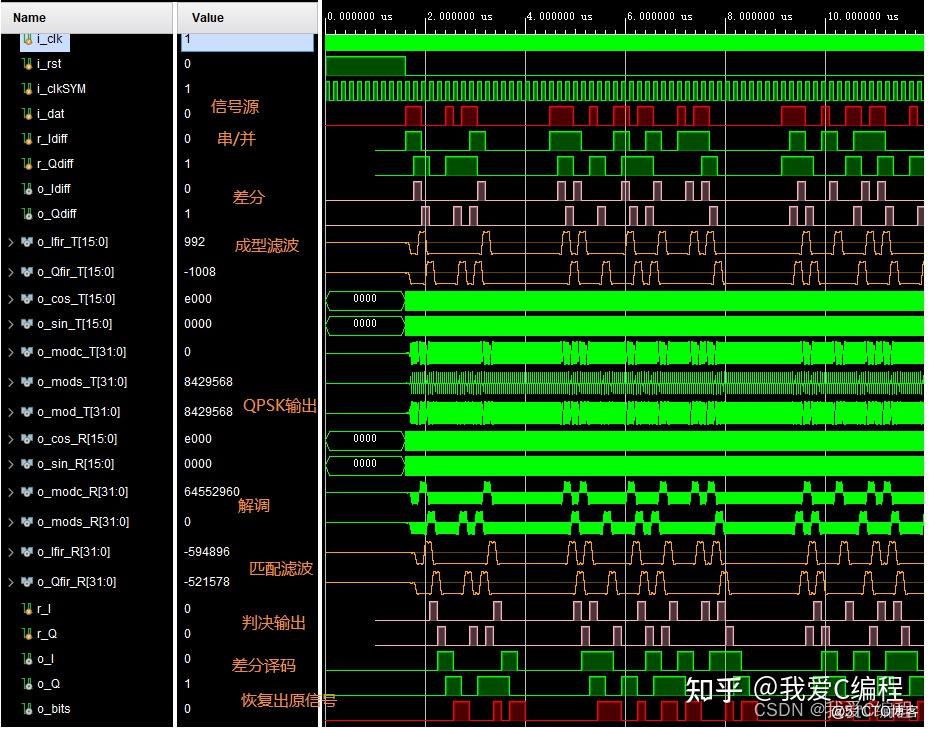Click the o_mod_T bus icon

point(27,412)
